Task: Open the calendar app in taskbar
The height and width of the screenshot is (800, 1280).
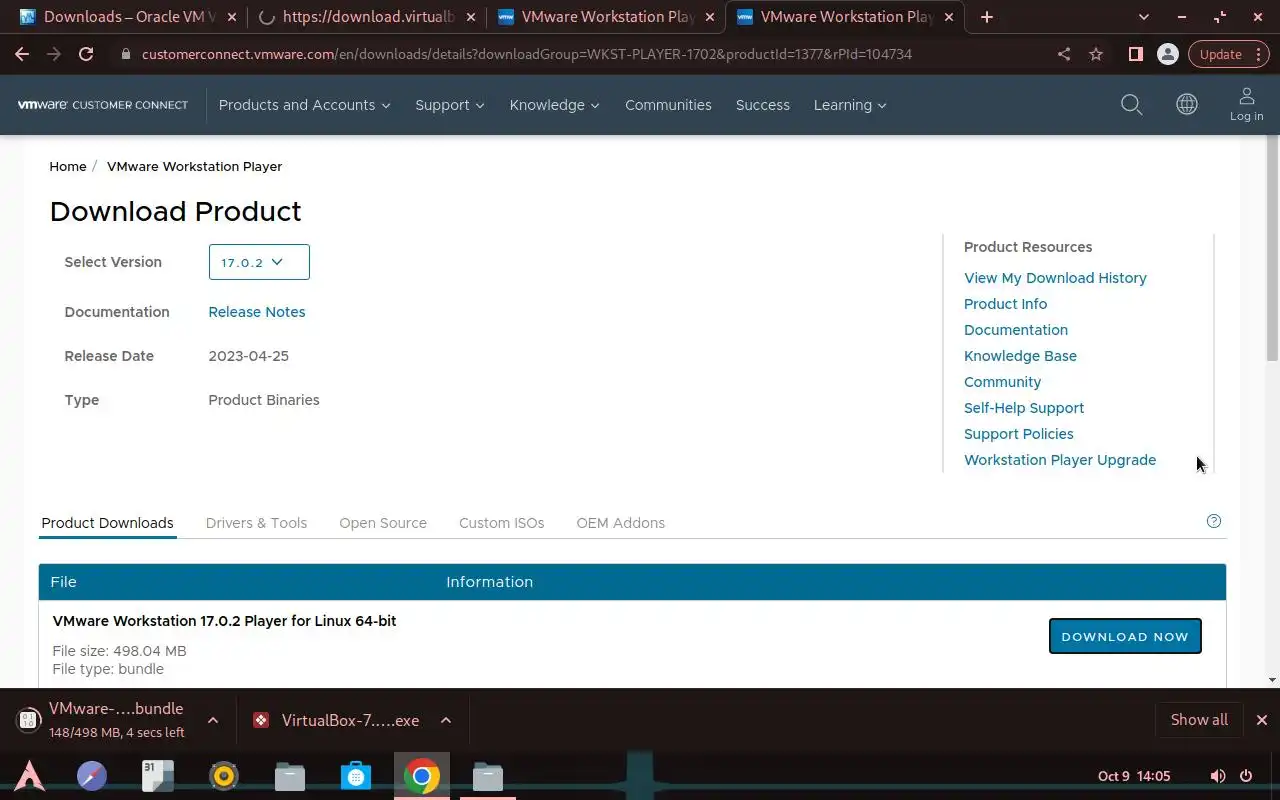Action: pos(158,776)
